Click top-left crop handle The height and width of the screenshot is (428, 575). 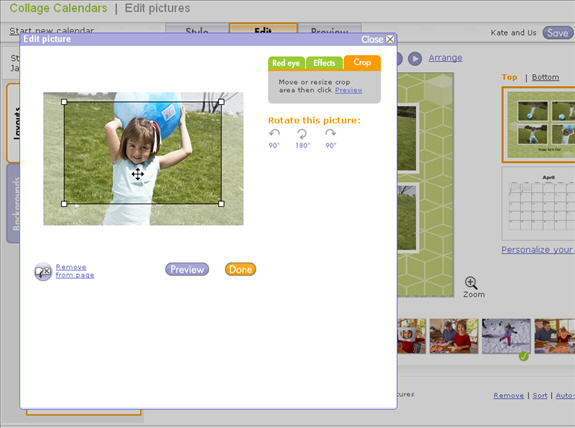point(64,102)
